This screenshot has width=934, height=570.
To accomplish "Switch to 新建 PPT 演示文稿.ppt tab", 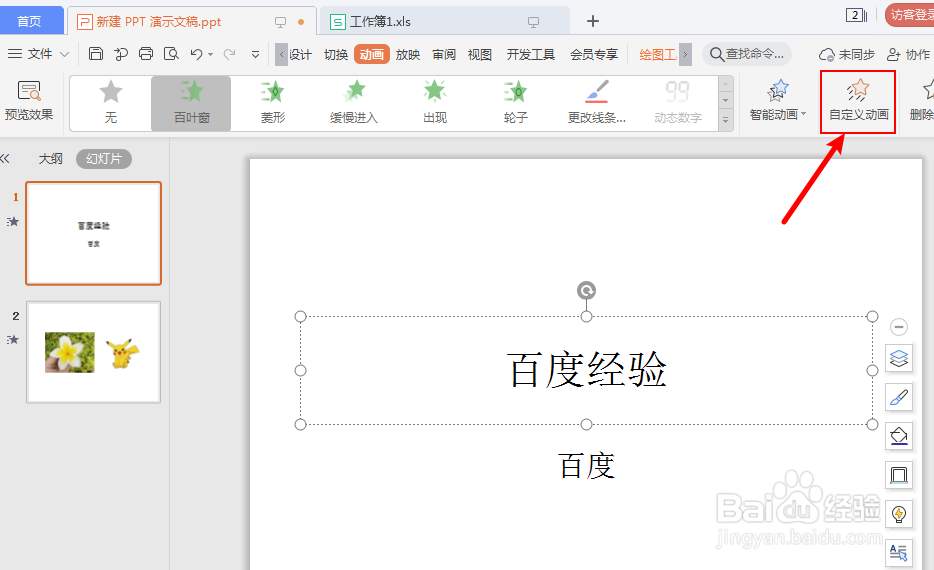I will click(158, 22).
